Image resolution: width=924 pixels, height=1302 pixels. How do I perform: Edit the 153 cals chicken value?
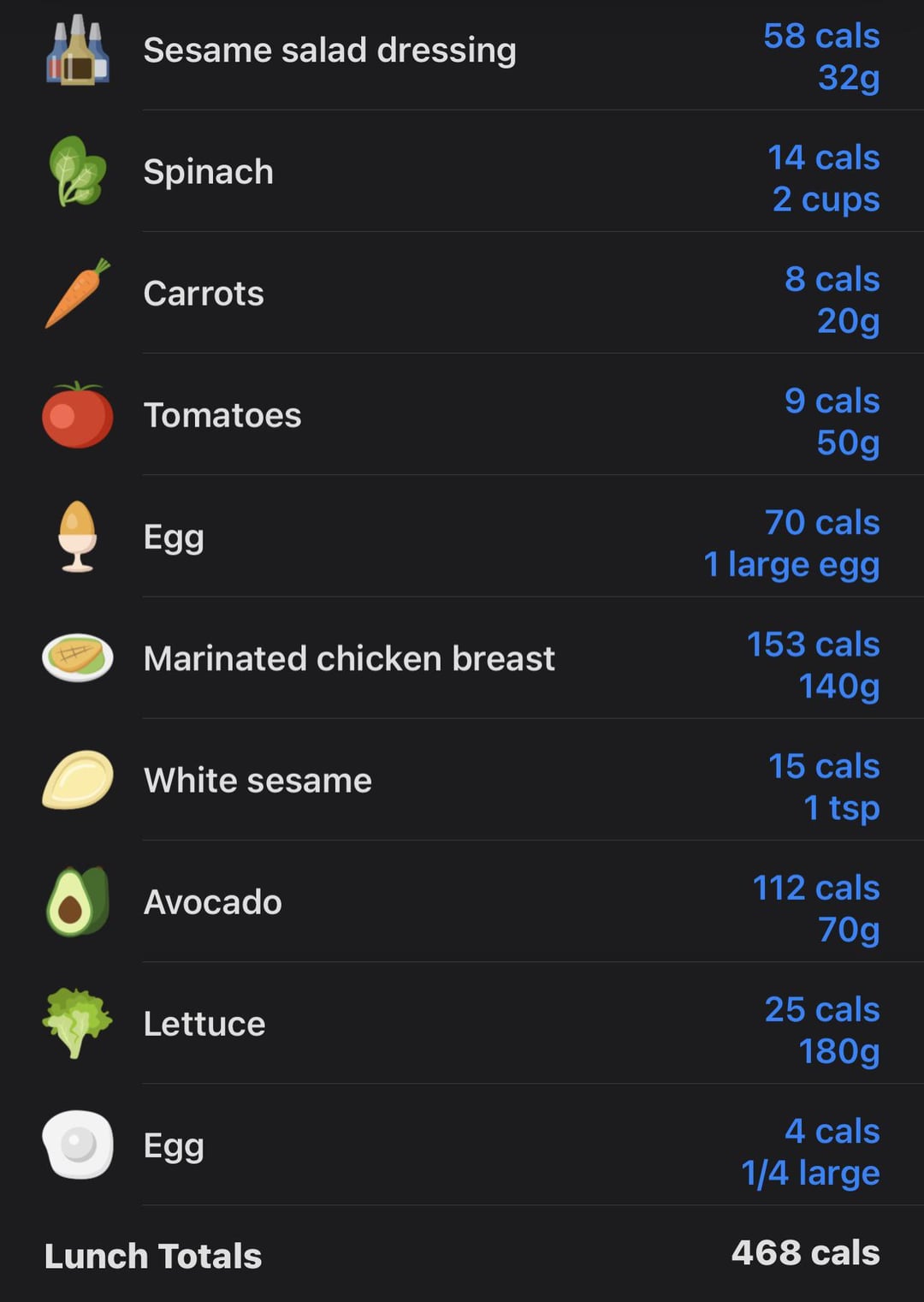(x=813, y=644)
